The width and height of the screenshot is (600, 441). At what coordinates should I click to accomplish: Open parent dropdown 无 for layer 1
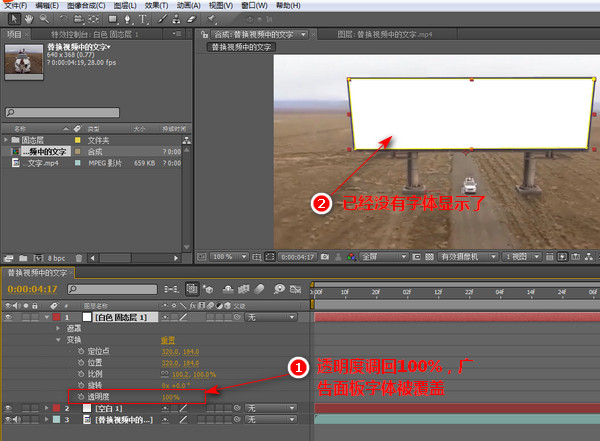click(271, 317)
